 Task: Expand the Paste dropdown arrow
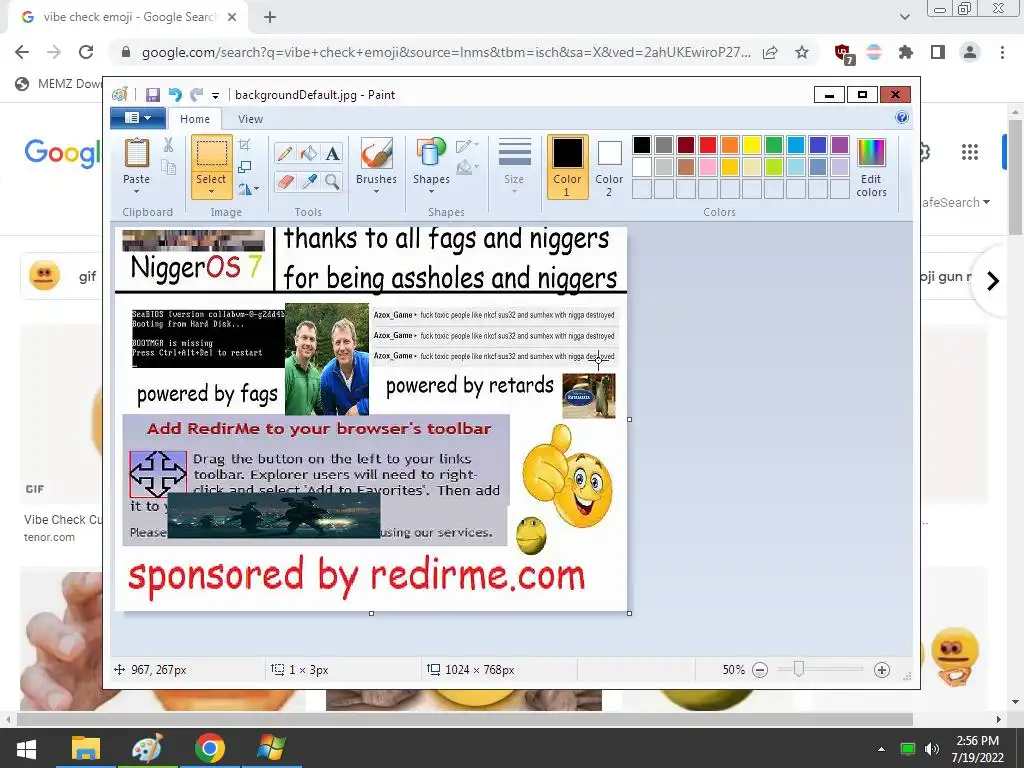click(136, 192)
